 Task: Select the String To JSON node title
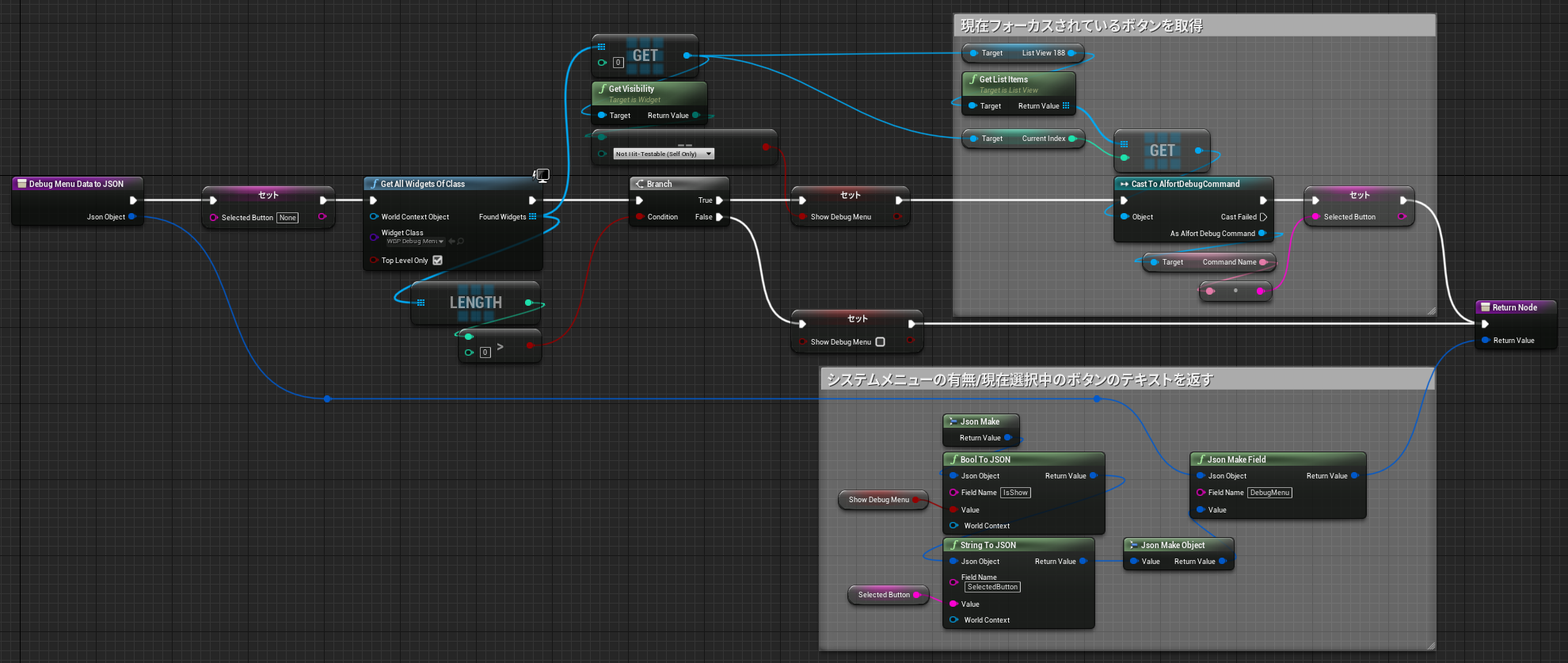point(988,545)
